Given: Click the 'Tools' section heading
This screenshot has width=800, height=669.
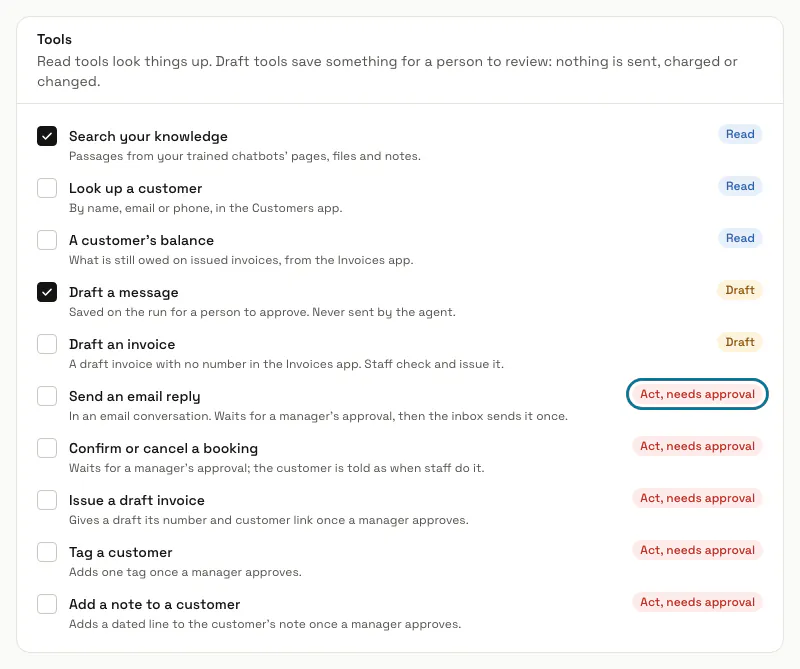Looking at the screenshot, I should tap(55, 39).
